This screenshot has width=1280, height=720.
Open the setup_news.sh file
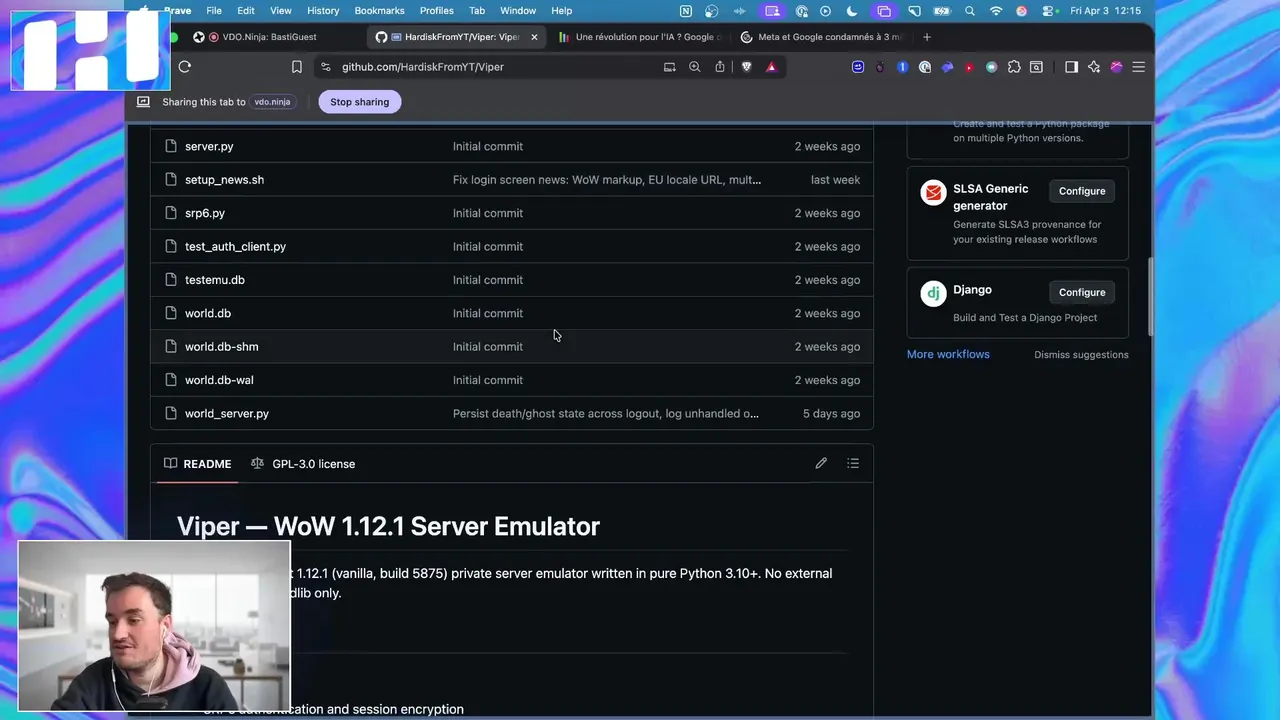pyautogui.click(x=224, y=180)
